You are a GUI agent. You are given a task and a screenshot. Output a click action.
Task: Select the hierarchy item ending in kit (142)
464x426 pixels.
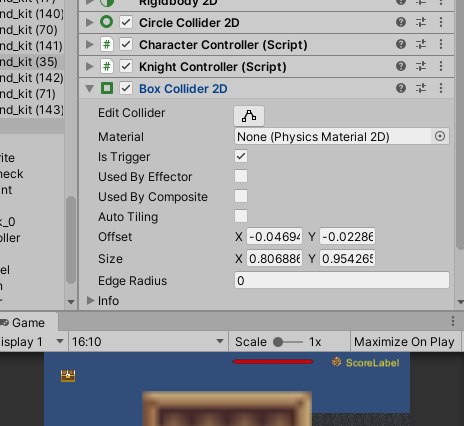point(32,78)
